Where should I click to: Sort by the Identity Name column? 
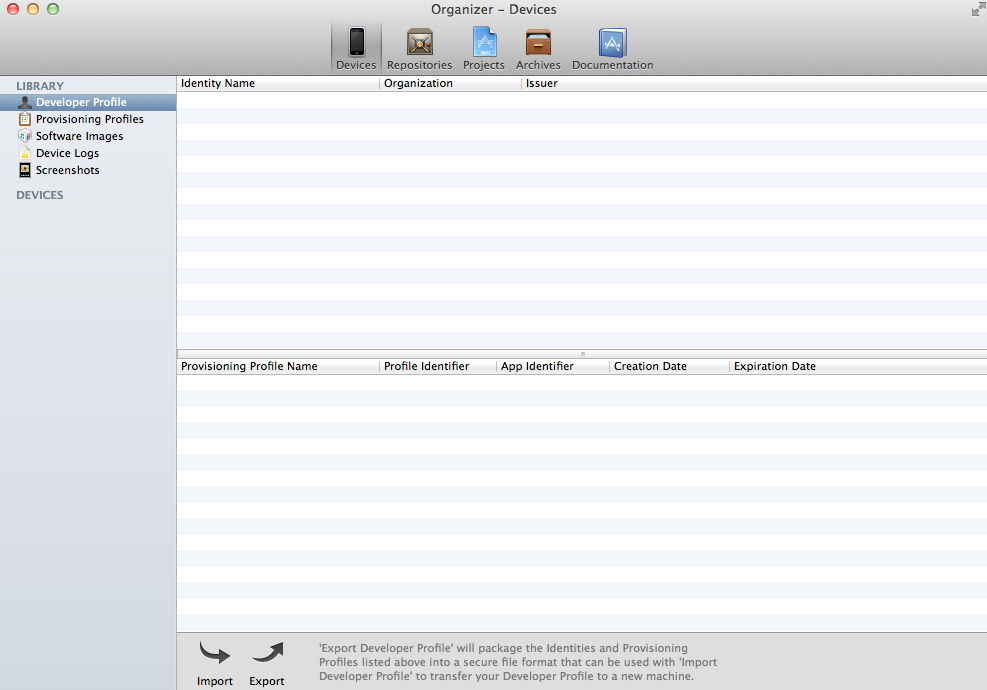(278, 83)
